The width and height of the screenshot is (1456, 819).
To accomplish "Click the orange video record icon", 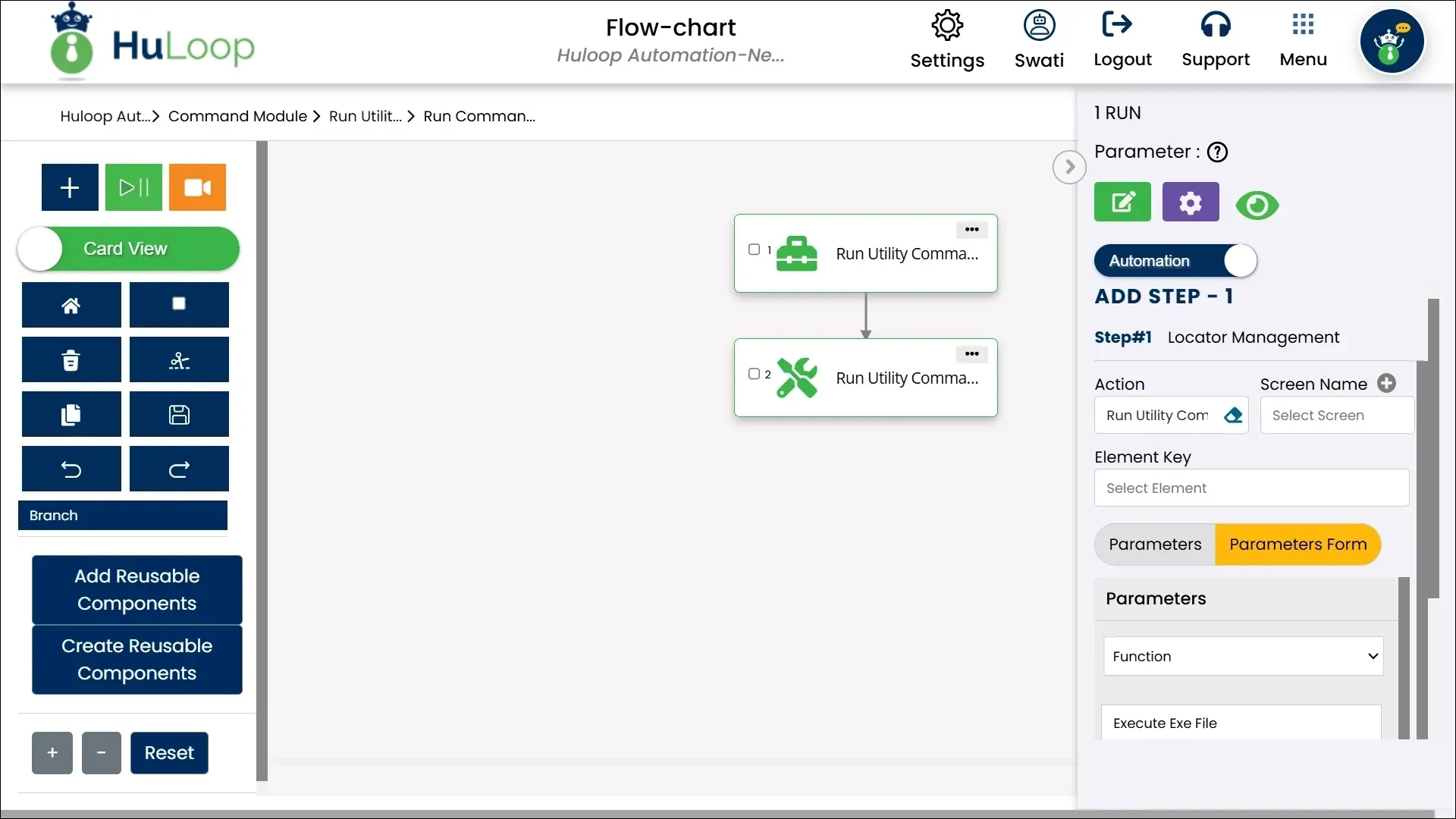I will click(197, 187).
